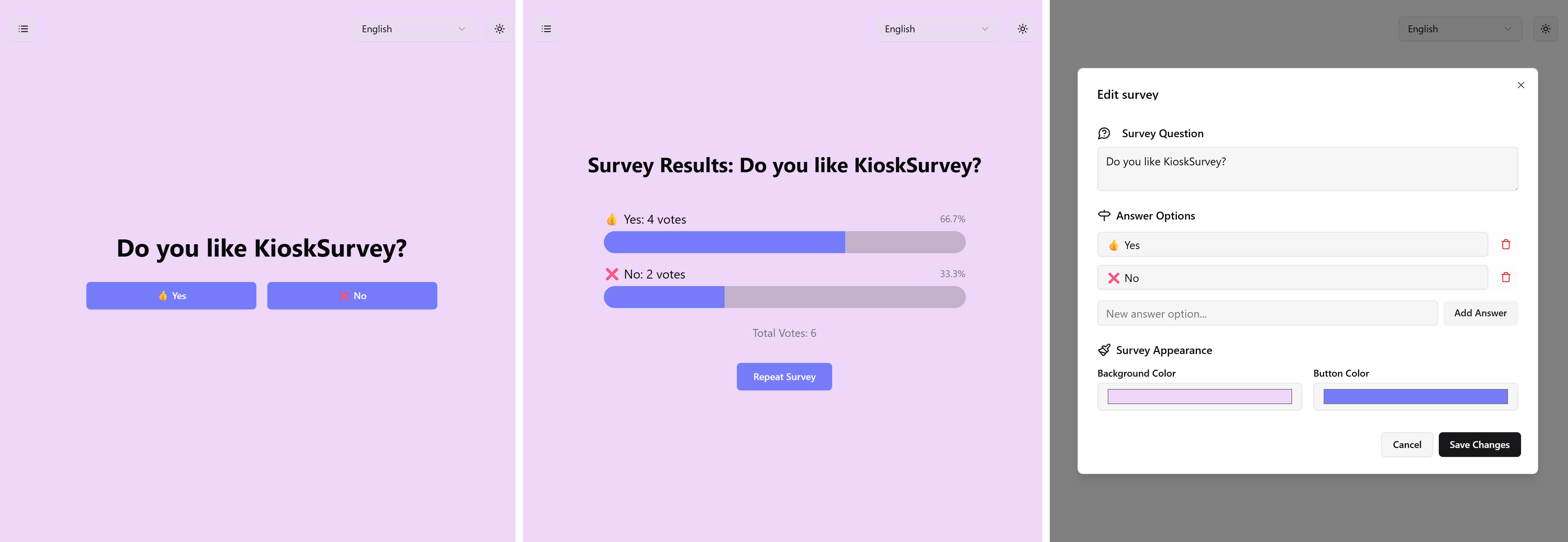This screenshot has width=1568, height=542.
Task: Delete the Yes answer option
Action: [1506, 244]
